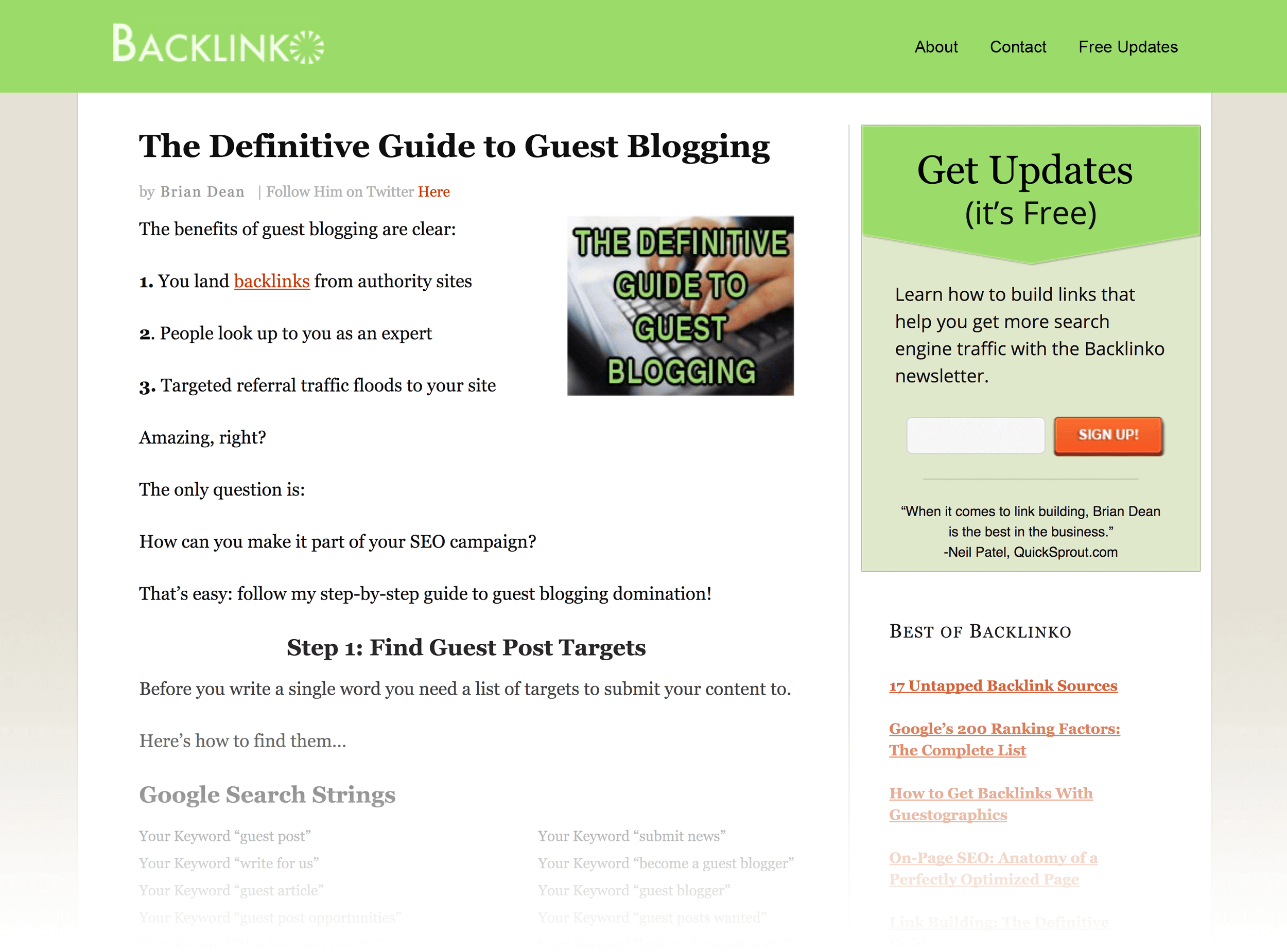Click into the email signup input field
The image size is (1287, 952).
[x=974, y=435]
